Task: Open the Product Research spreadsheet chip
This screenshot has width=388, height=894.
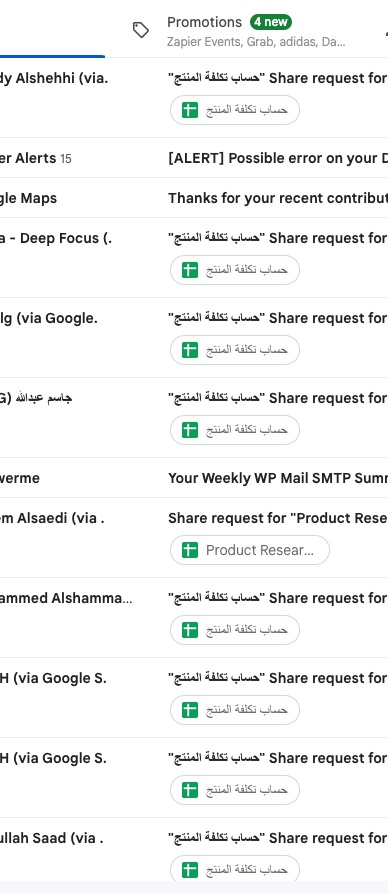Action: coord(250,550)
